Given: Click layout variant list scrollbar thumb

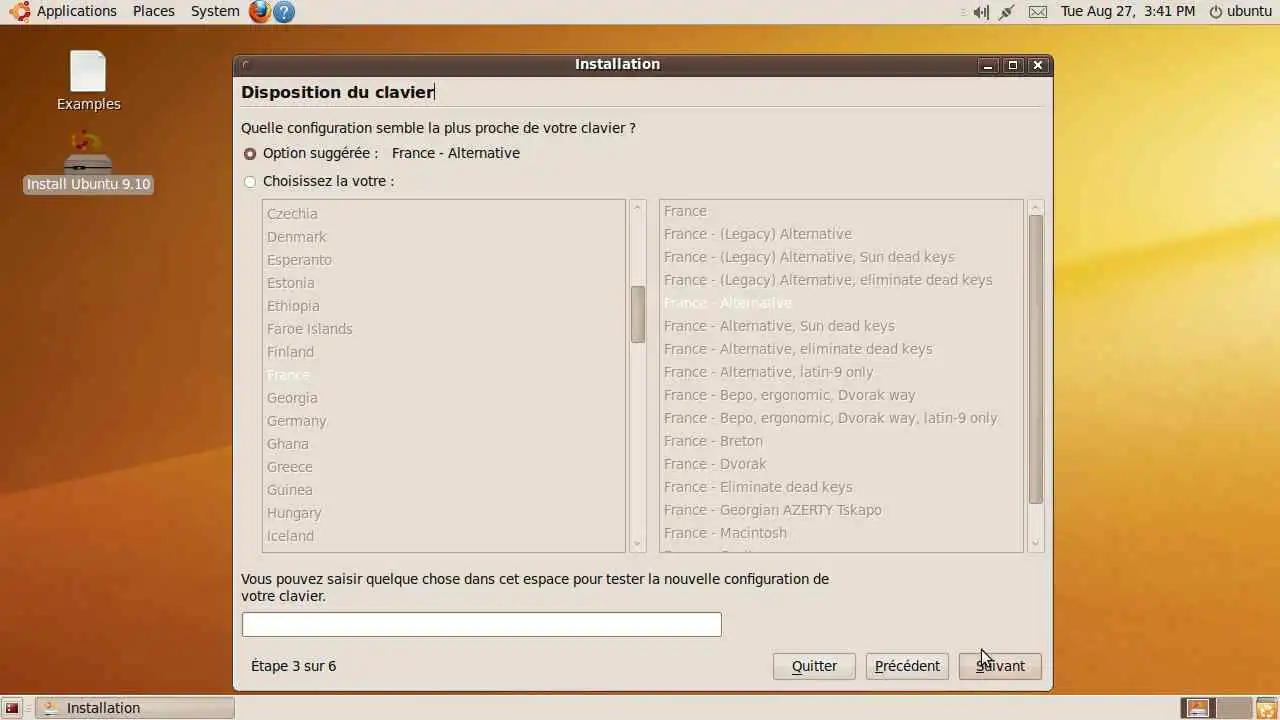Looking at the screenshot, I should (1036, 358).
